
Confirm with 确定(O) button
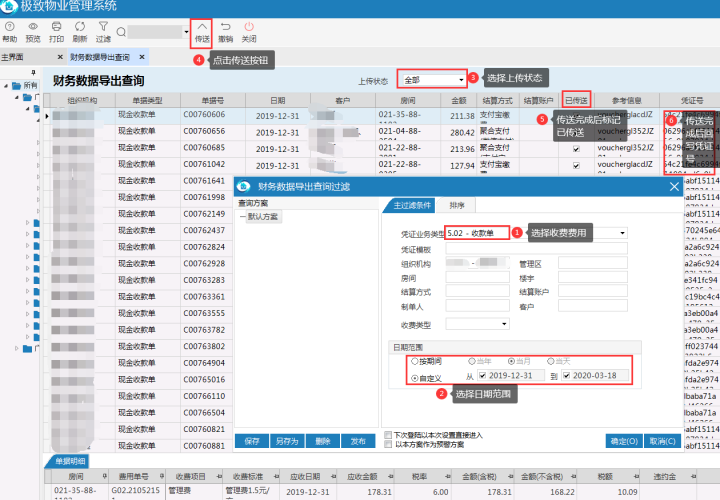click(x=624, y=441)
